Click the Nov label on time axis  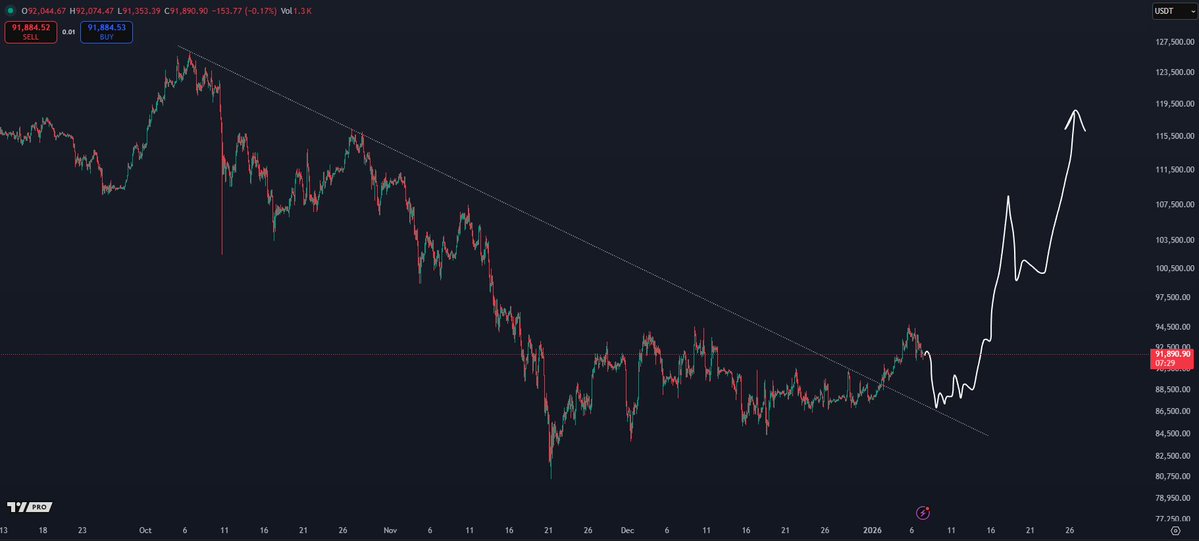pyautogui.click(x=391, y=530)
